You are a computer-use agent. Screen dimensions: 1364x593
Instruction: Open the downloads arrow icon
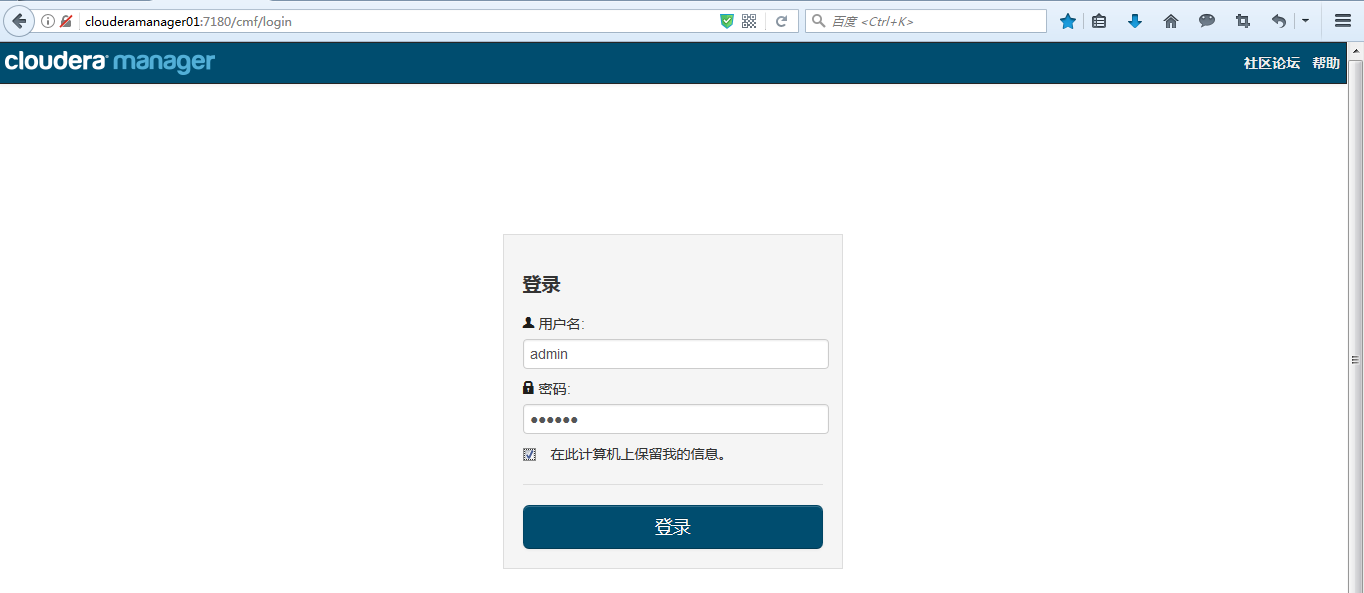point(1135,21)
